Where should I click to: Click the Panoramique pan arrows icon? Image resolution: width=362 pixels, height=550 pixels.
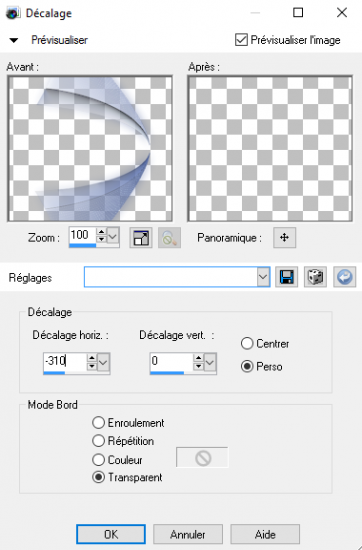pyautogui.click(x=284, y=237)
